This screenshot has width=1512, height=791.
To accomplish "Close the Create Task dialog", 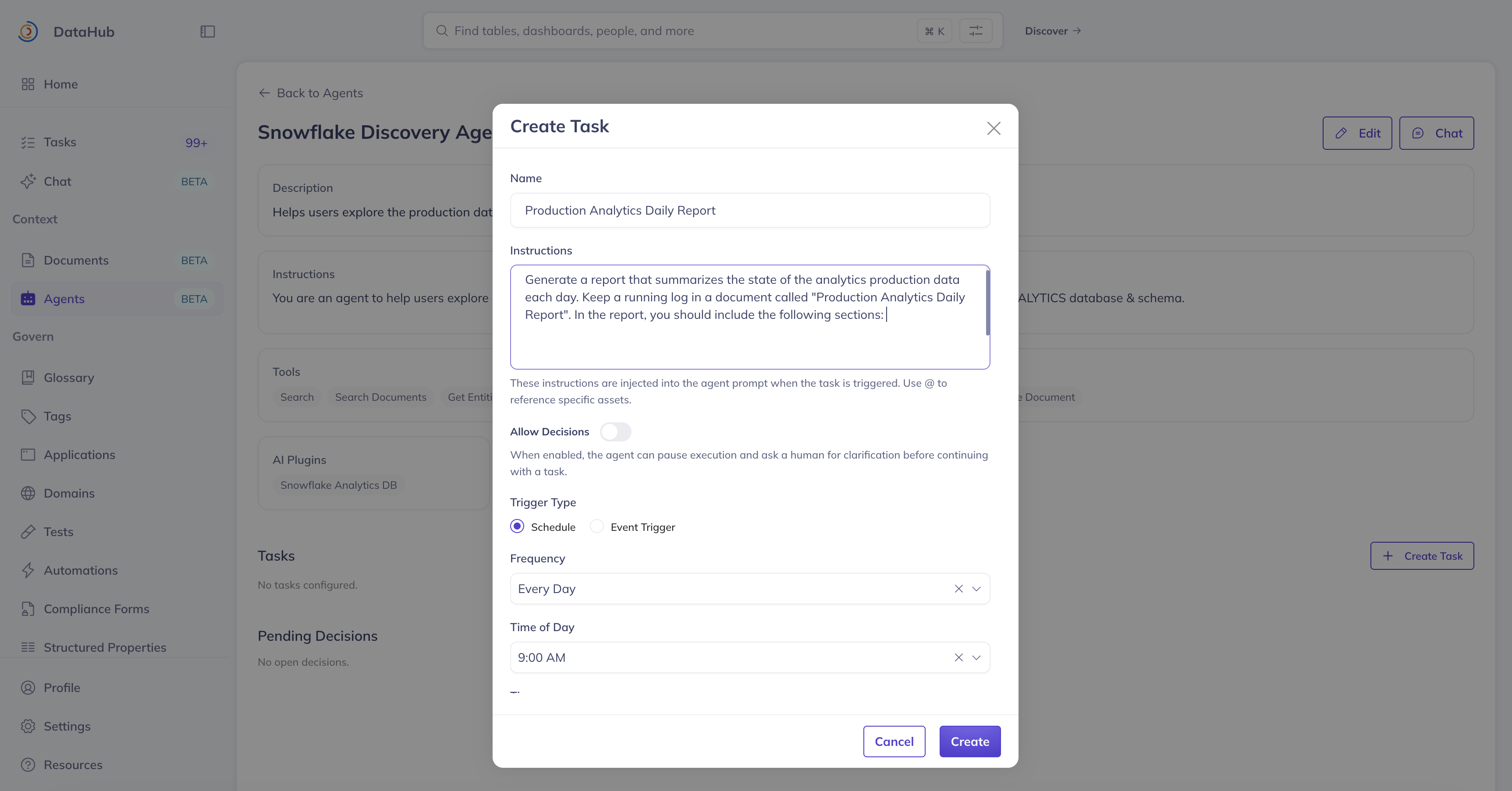I will pyautogui.click(x=993, y=128).
